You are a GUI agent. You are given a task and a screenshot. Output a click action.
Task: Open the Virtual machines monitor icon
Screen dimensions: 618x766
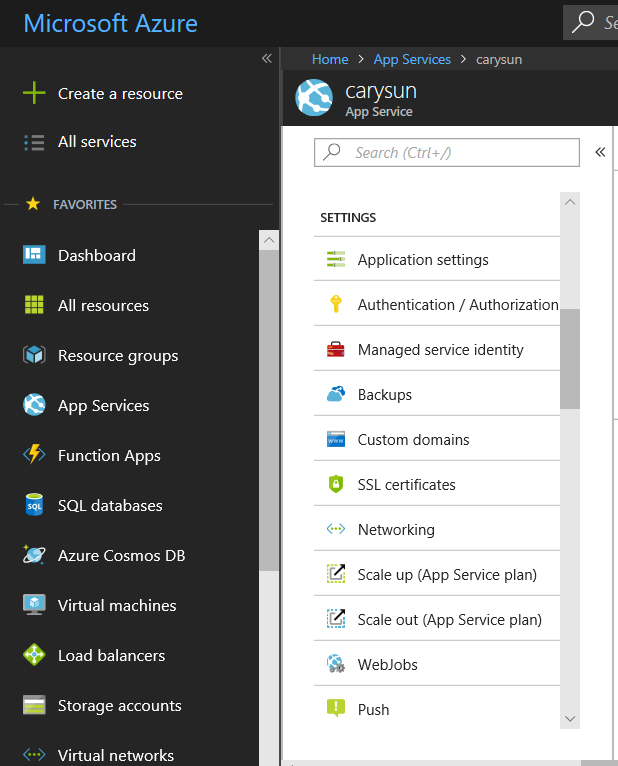34,605
